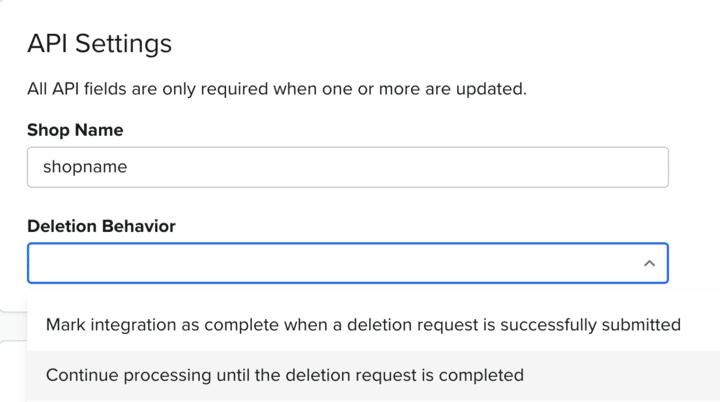Image resolution: width=720 pixels, height=402 pixels.
Task: Click the API fields requirement description text
Action: pyautogui.click(x=276, y=89)
